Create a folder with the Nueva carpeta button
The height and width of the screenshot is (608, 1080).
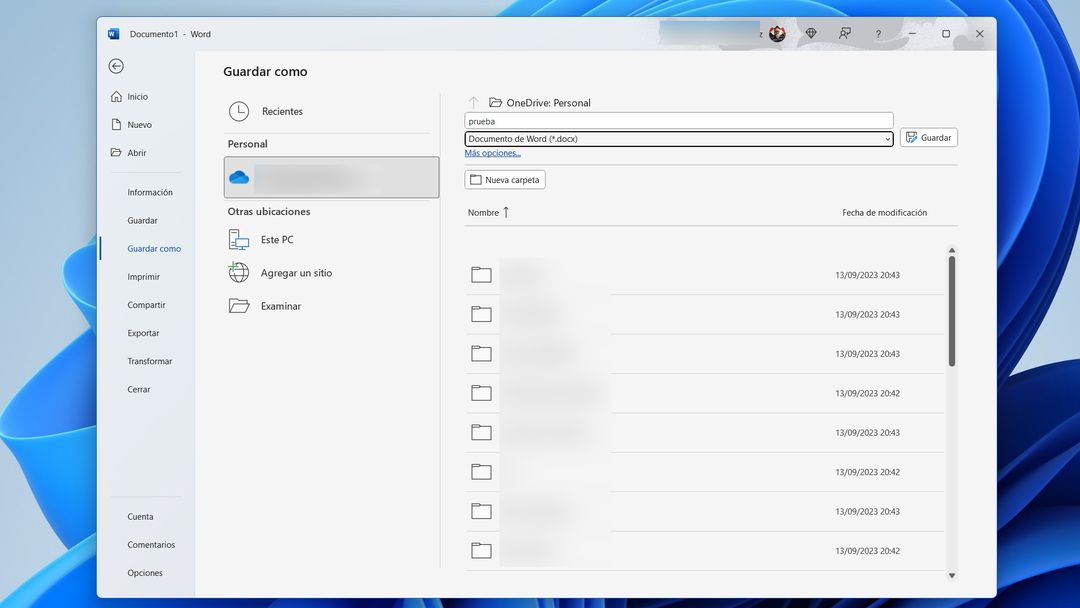tap(505, 179)
